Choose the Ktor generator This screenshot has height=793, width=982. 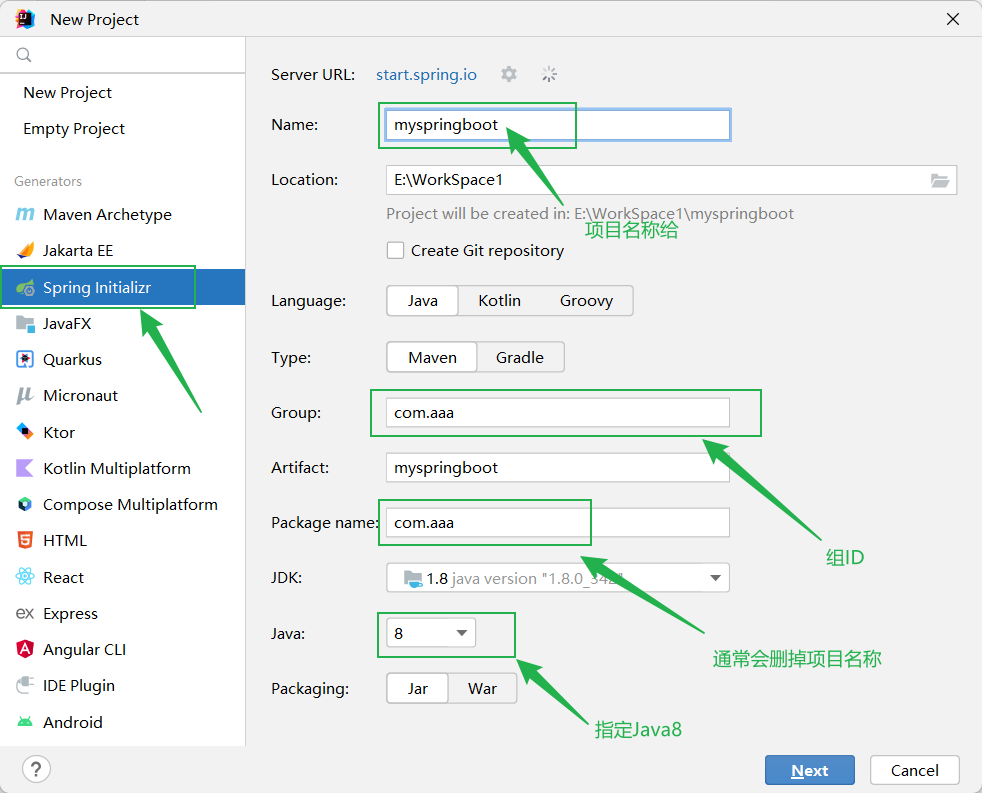tap(123, 432)
